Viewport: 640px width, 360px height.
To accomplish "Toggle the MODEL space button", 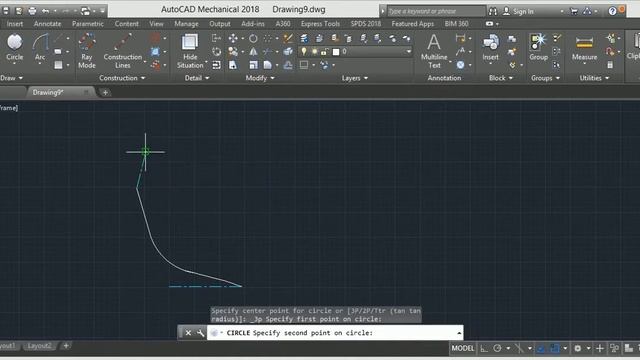I will click(x=462, y=349).
